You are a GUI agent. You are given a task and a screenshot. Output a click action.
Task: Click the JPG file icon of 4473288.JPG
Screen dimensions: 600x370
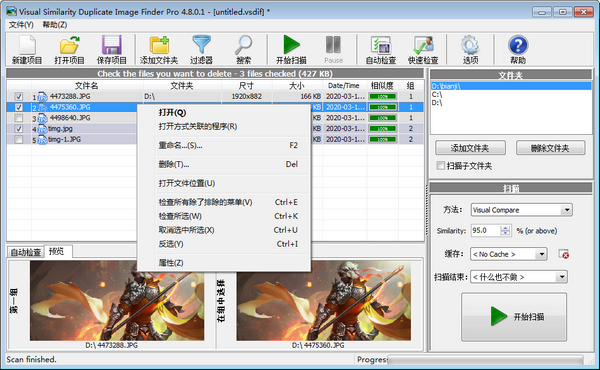(42, 97)
